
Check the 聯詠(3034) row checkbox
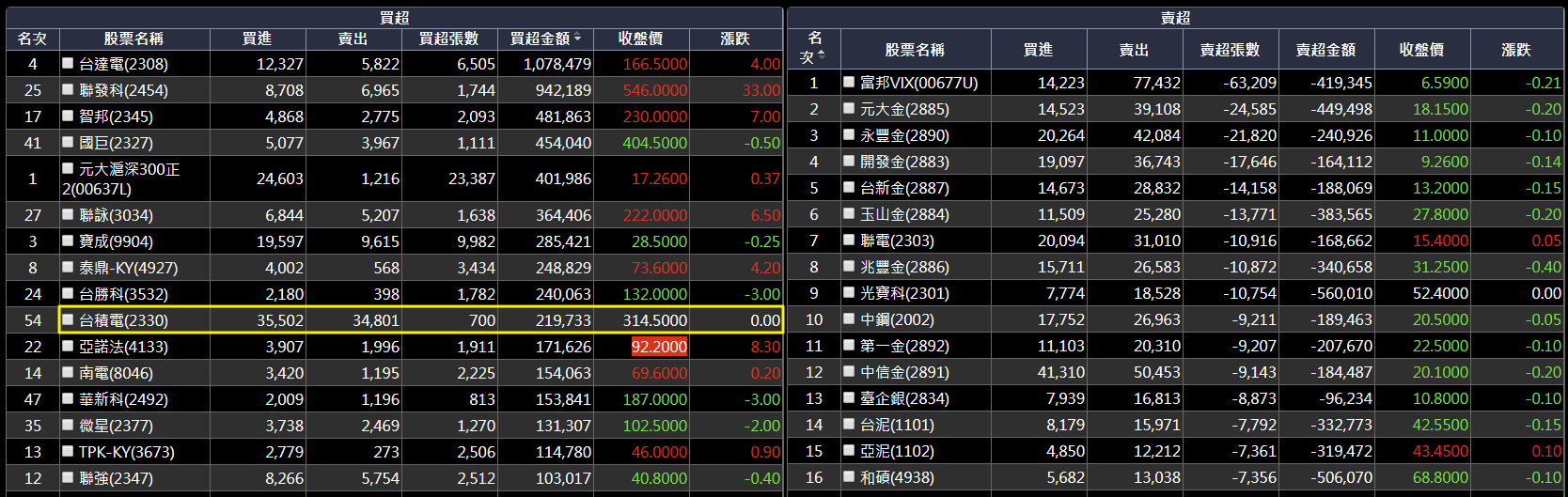[68, 214]
